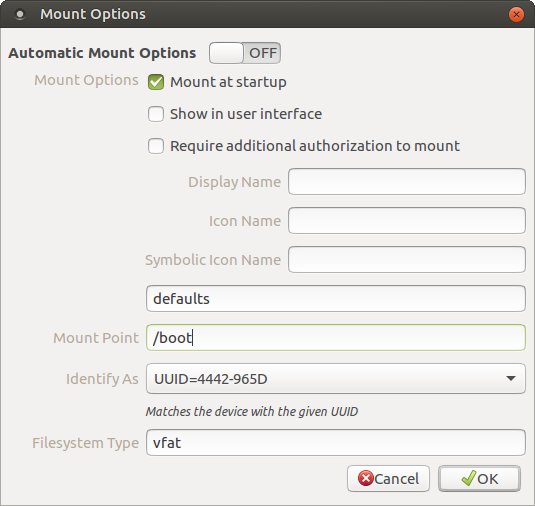Focus the Icon Name text field

click(407, 220)
